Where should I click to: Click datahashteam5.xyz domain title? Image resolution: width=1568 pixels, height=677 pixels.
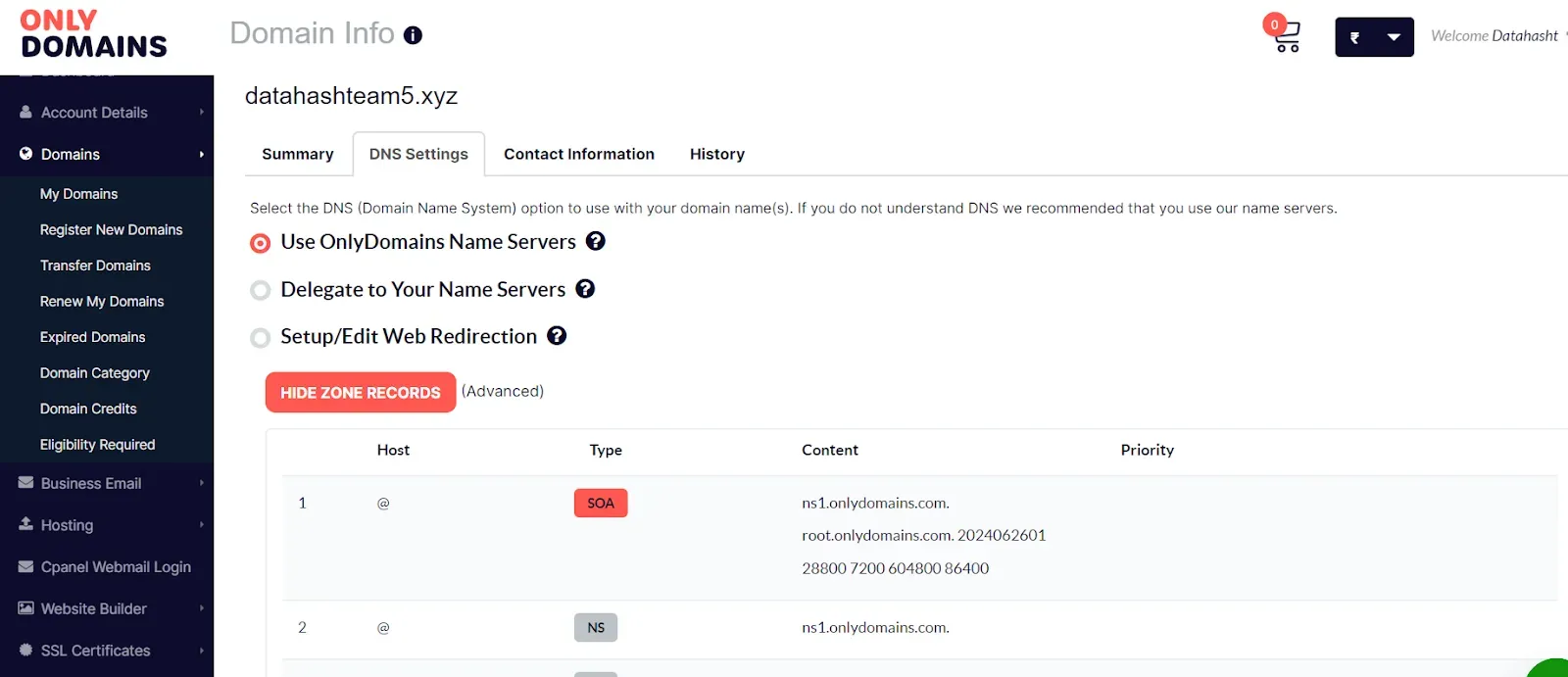(351, 96)
